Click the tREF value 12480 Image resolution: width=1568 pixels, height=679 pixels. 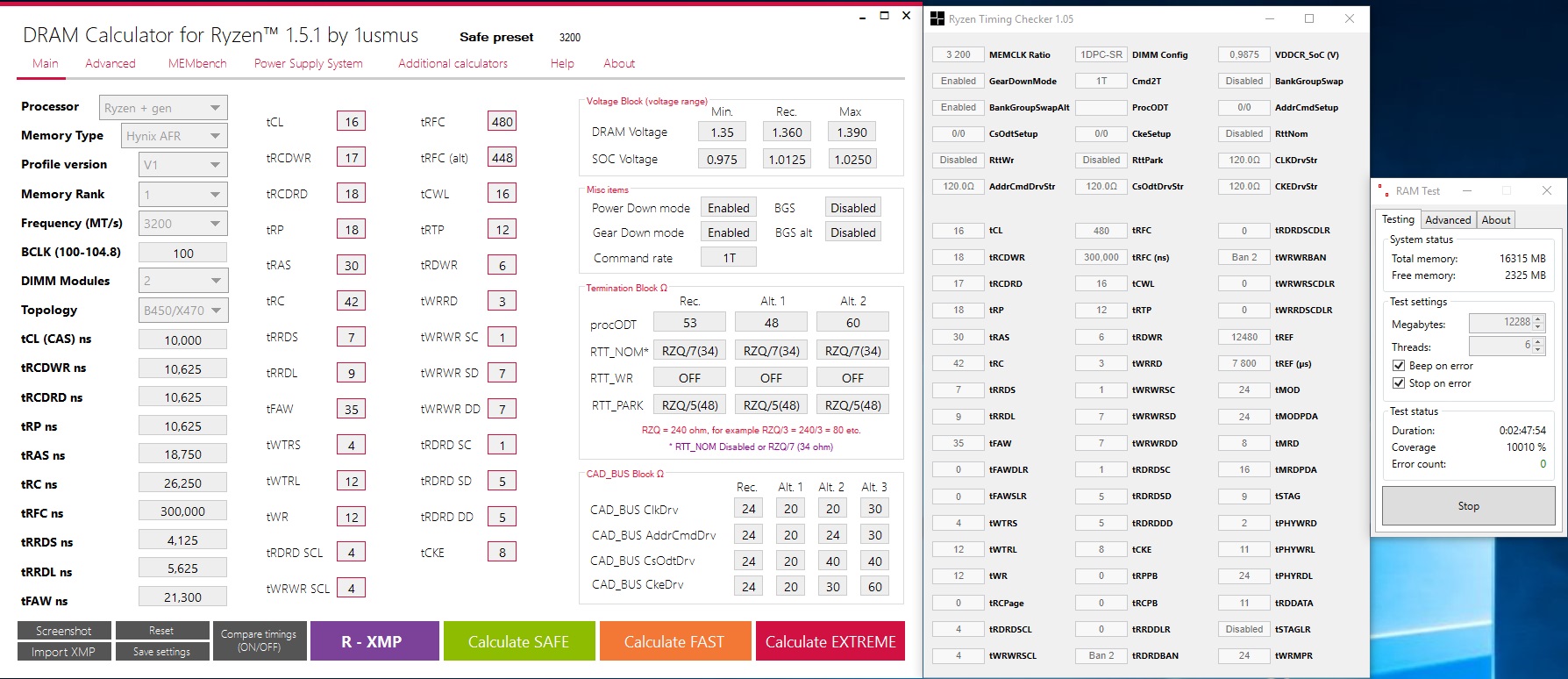(x=1244, y=337)
